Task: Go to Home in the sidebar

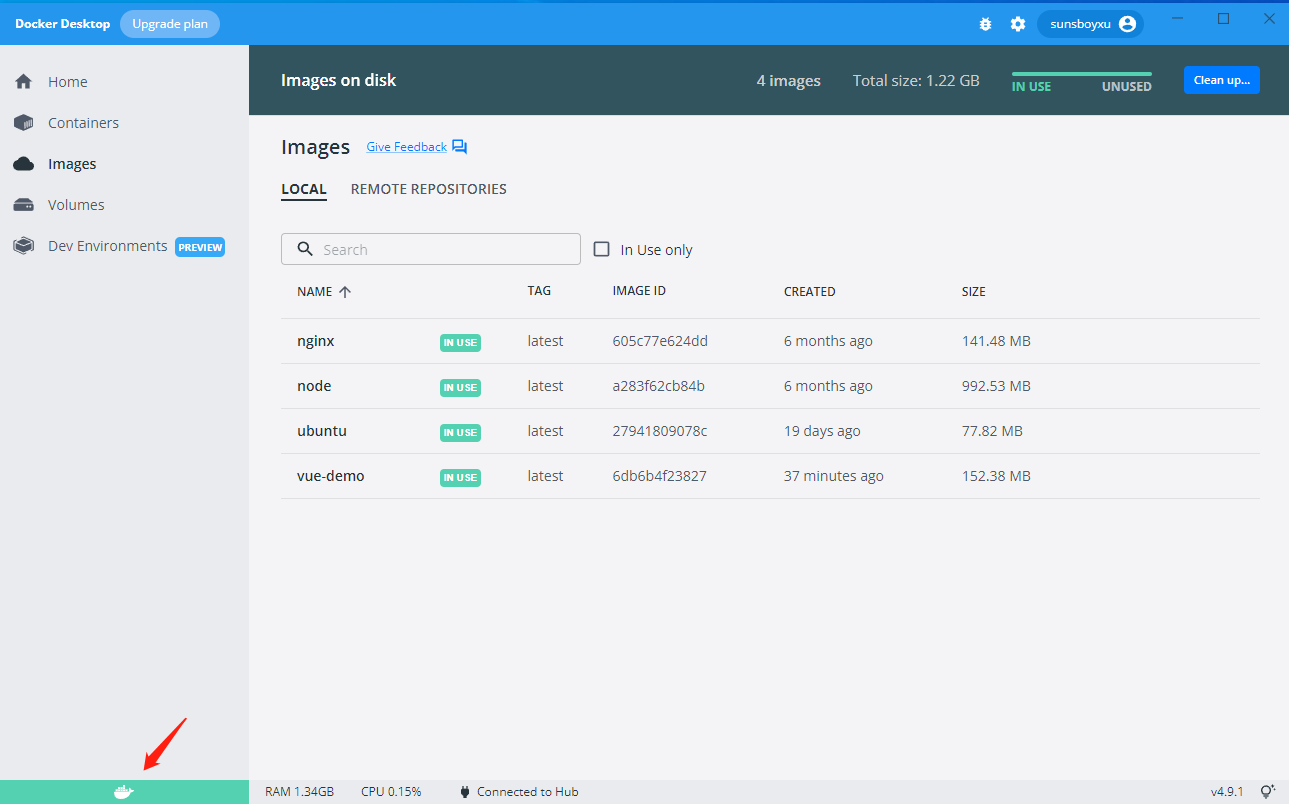Action: pyautogui.click(x=68, y=81)
